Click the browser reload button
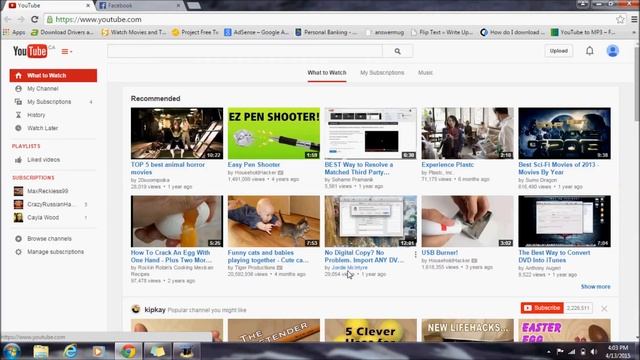The image size is (640, 360). click(x=35, y=19)
